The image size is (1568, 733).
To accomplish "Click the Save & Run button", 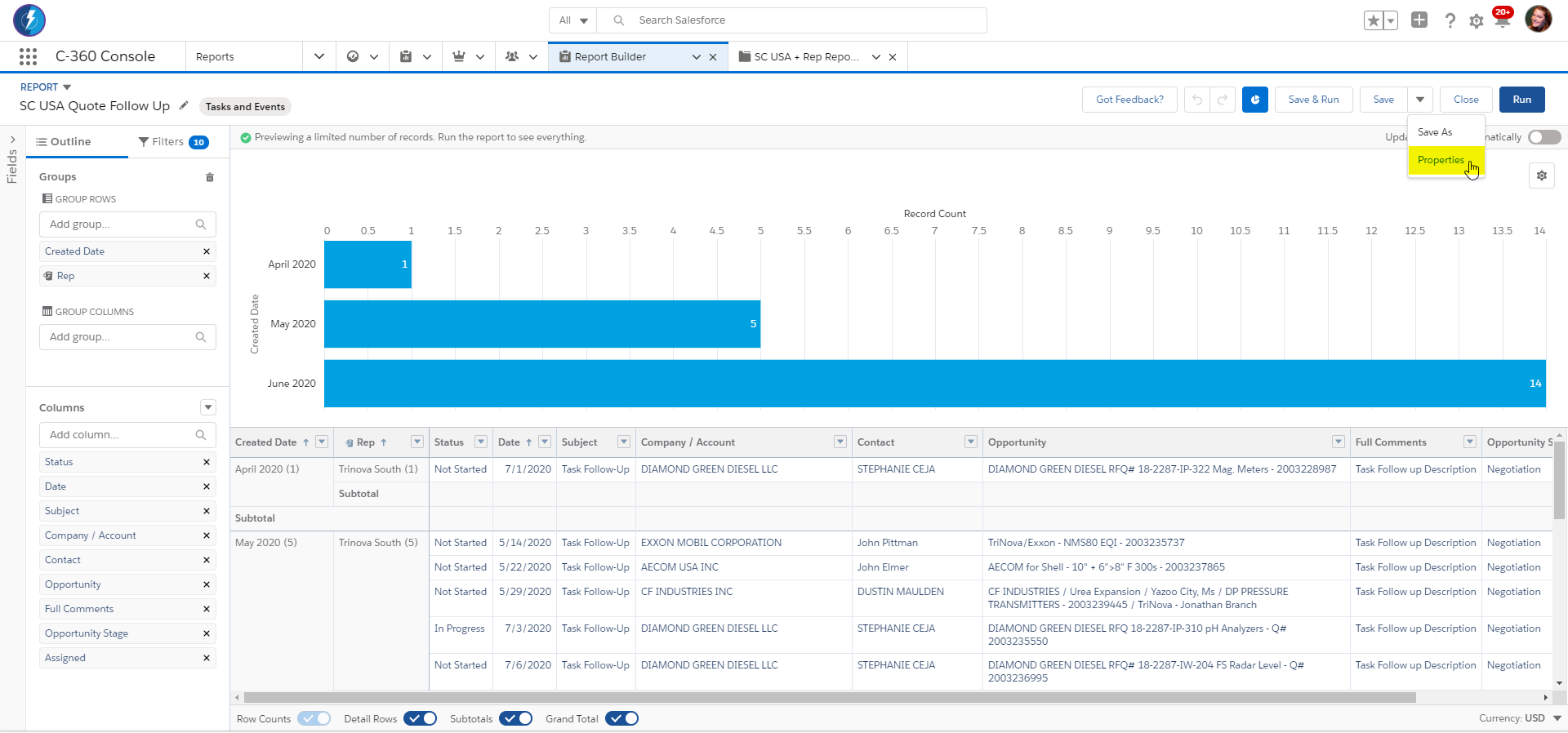I will coord(1313,100).
